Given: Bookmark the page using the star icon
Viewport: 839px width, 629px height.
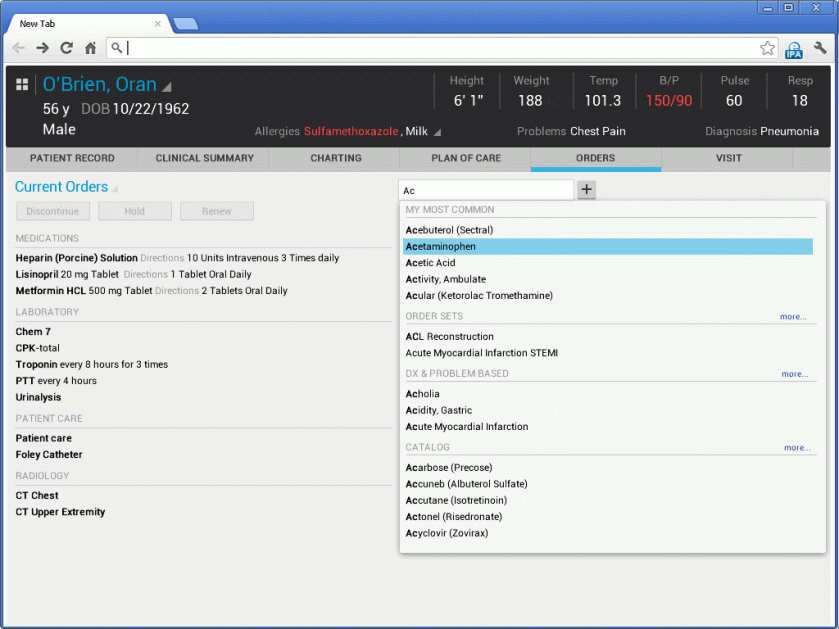Looking at the screenshot, I should coord(767,47).
